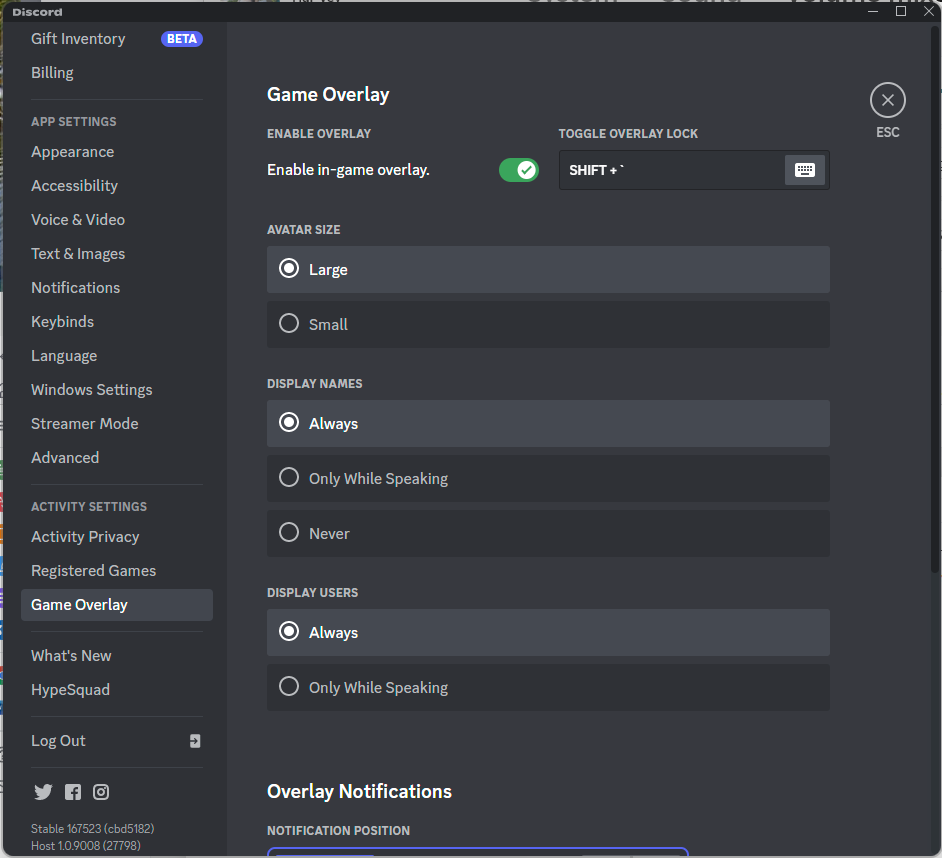This screenshot has height=858, width=942.
Task: Click the Host 1.0.9008 version text
Action: [86, 845]
